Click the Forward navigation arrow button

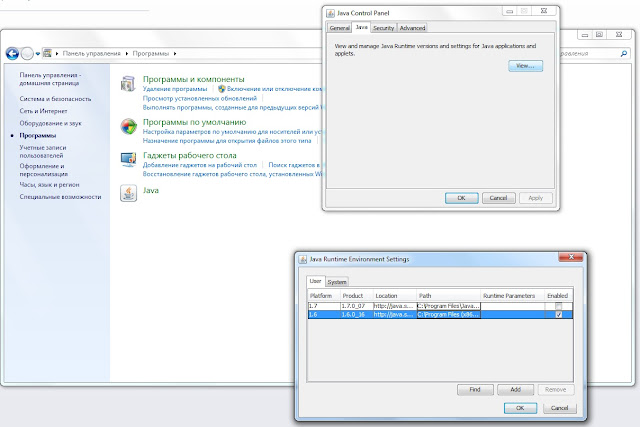click(x=27, y=53)
